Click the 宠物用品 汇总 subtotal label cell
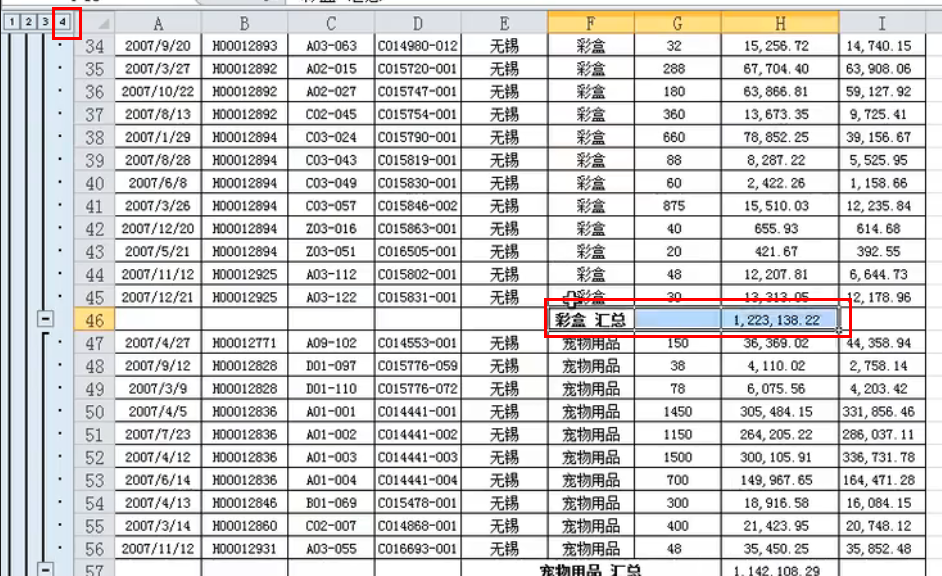942x576 pixels. point(590,569)
